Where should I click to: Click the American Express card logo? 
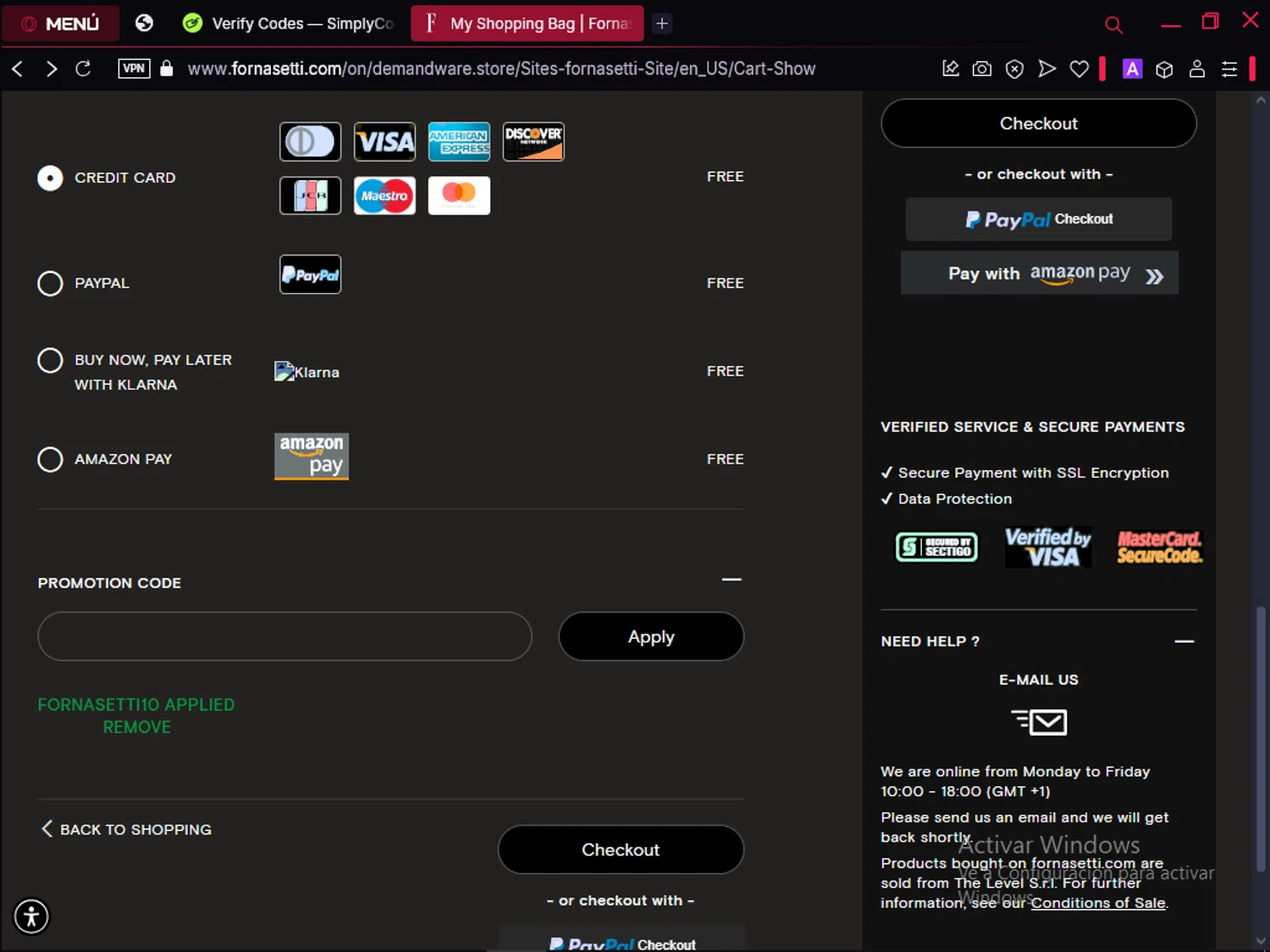(x=459, y=141)
